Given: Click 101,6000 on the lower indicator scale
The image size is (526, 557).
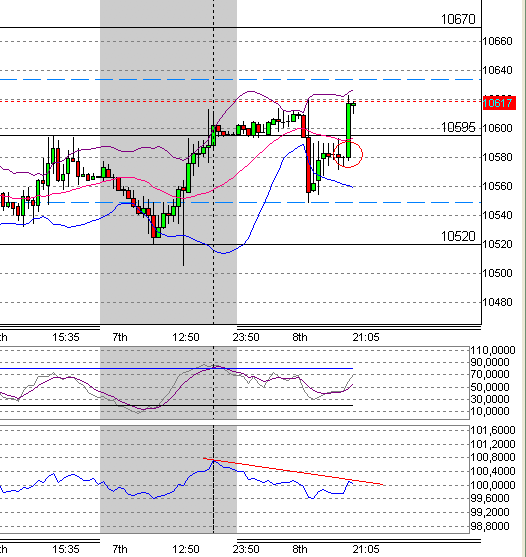Looking at the screenshot, I should [493, 431].
